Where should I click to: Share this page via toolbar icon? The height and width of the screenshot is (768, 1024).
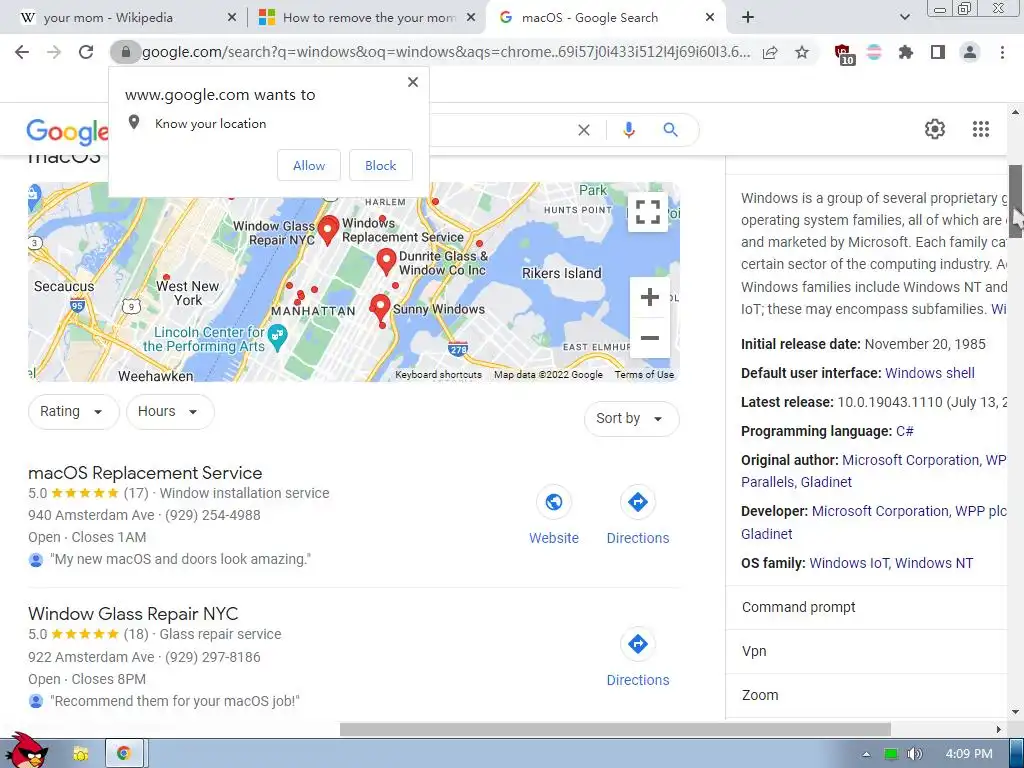pyautogui.click(x=770, y=52)
